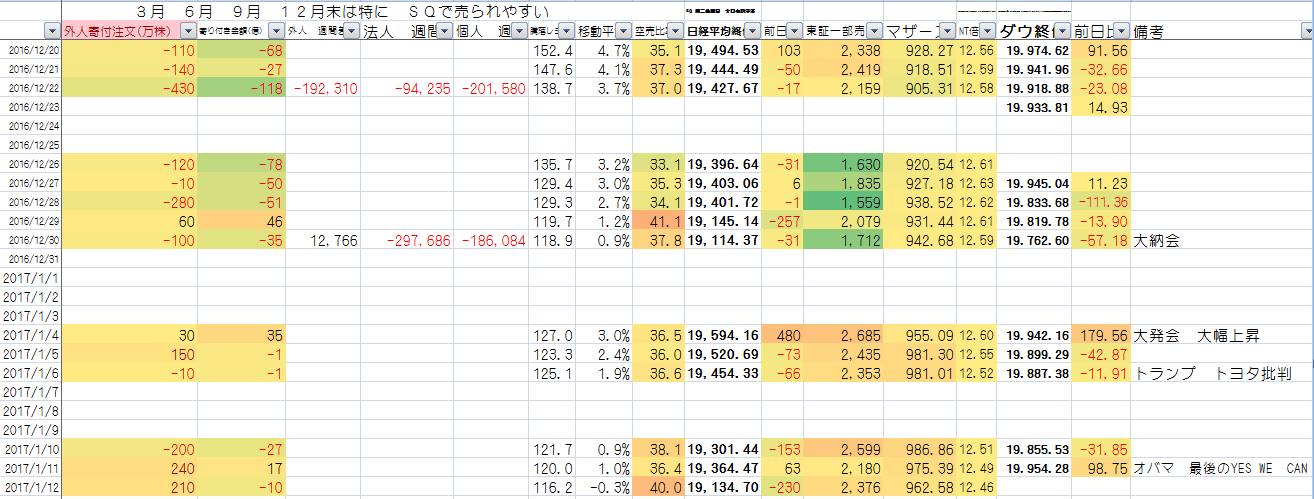Screen dimensions: 1314x499
Task: Expand the 東証一部売 column filter
Action: coord(875,31)
